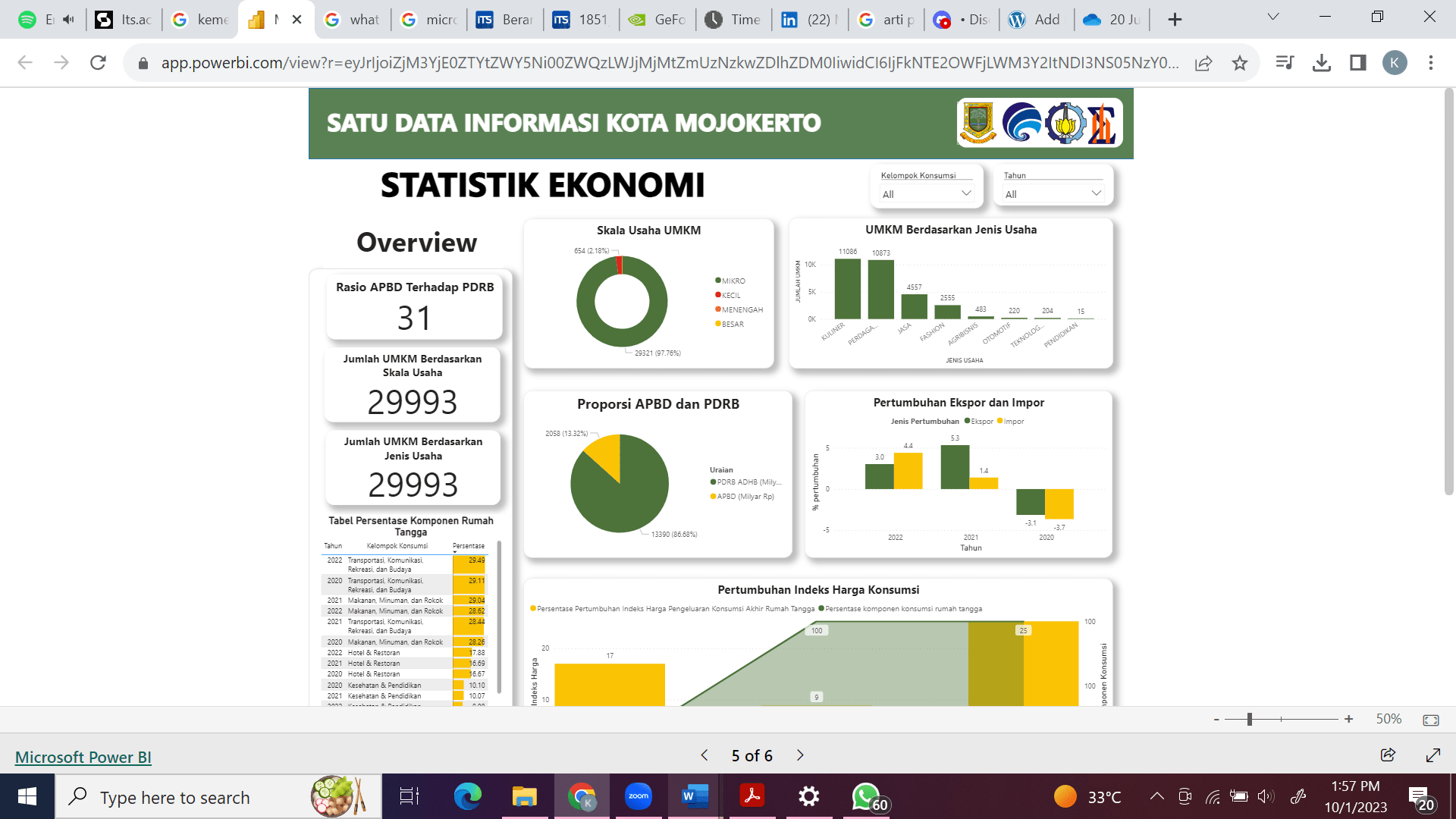This screenshot has width=1456, height=819.
Task: Click the fit to page icon
Action: (1430, 720)
